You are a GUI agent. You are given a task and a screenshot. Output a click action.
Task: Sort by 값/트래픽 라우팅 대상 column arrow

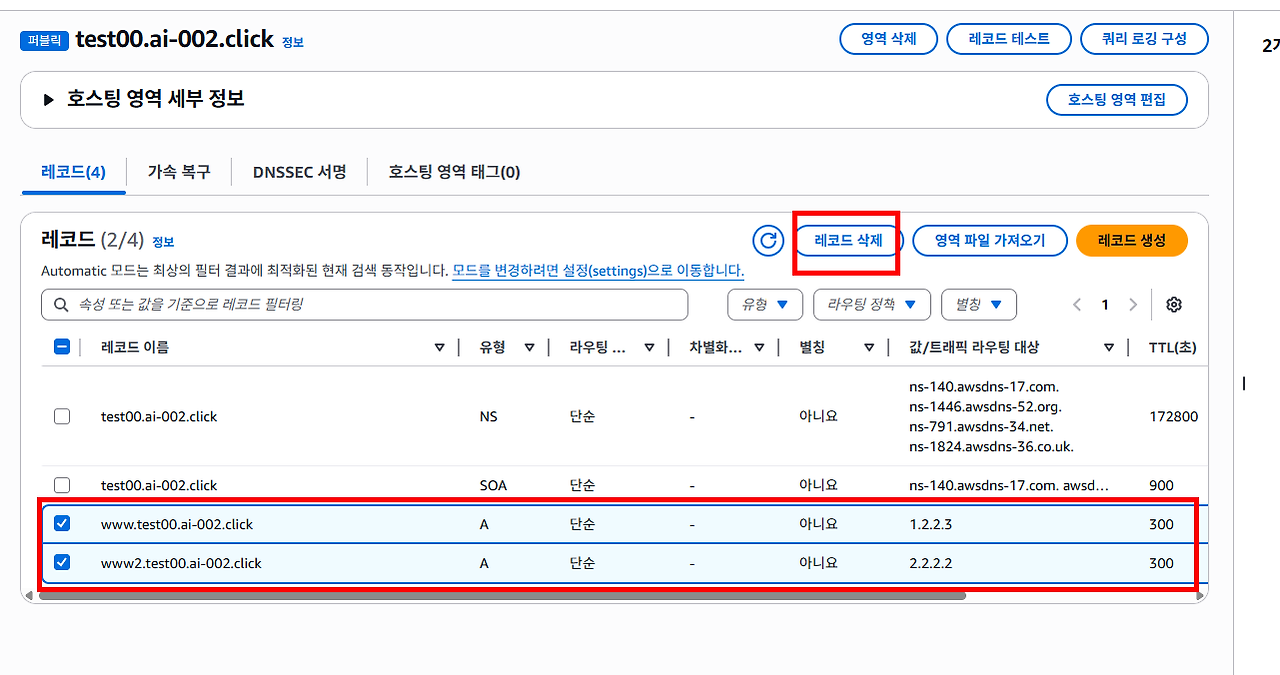pyautogui.click(x=1109, y=347)
